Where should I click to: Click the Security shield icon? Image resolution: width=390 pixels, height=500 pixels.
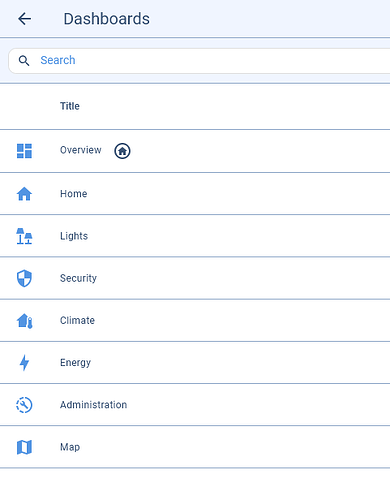(24, 278)
